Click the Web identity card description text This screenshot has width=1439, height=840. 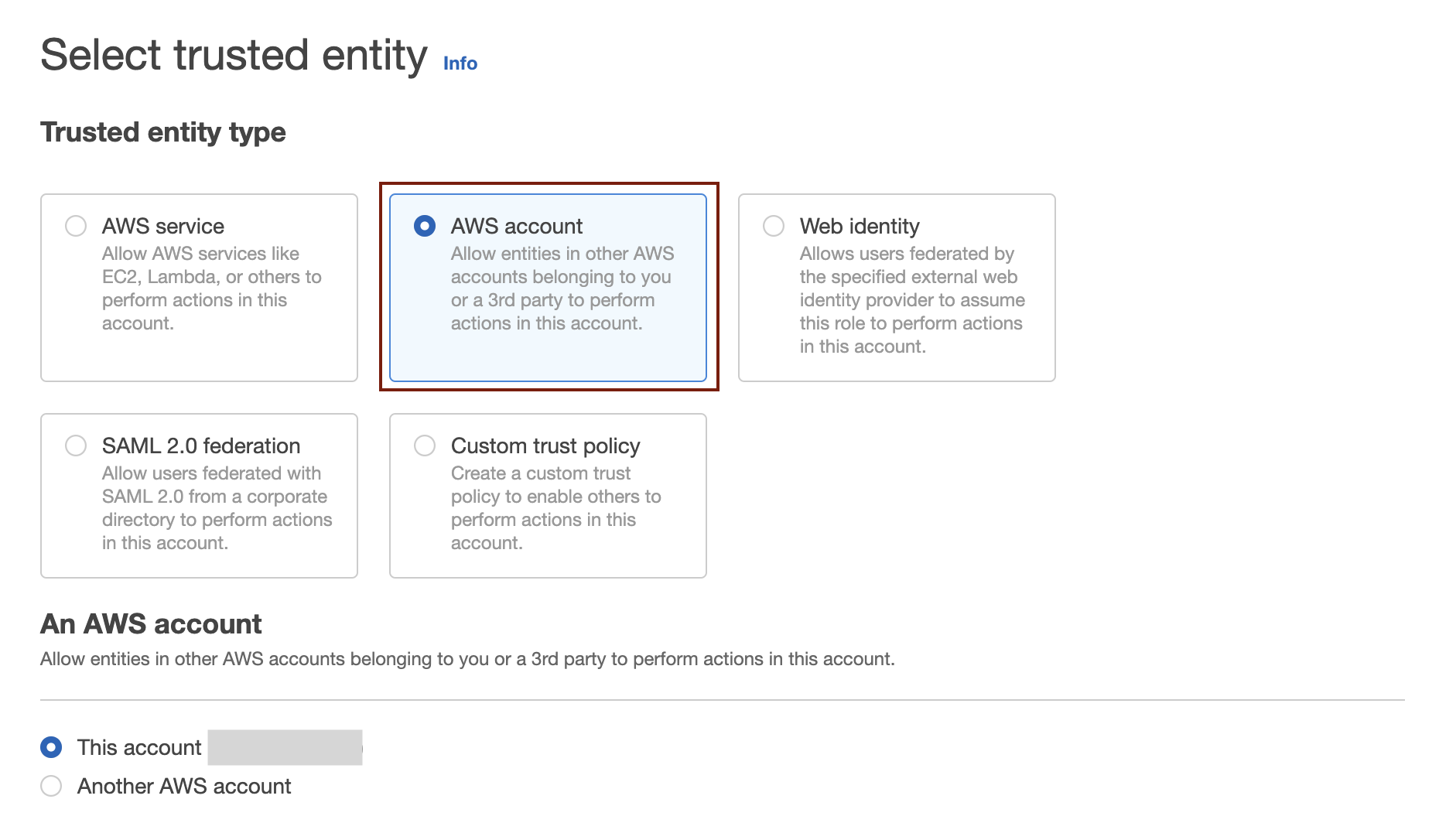pyautogui.click(x=912, y=300)
